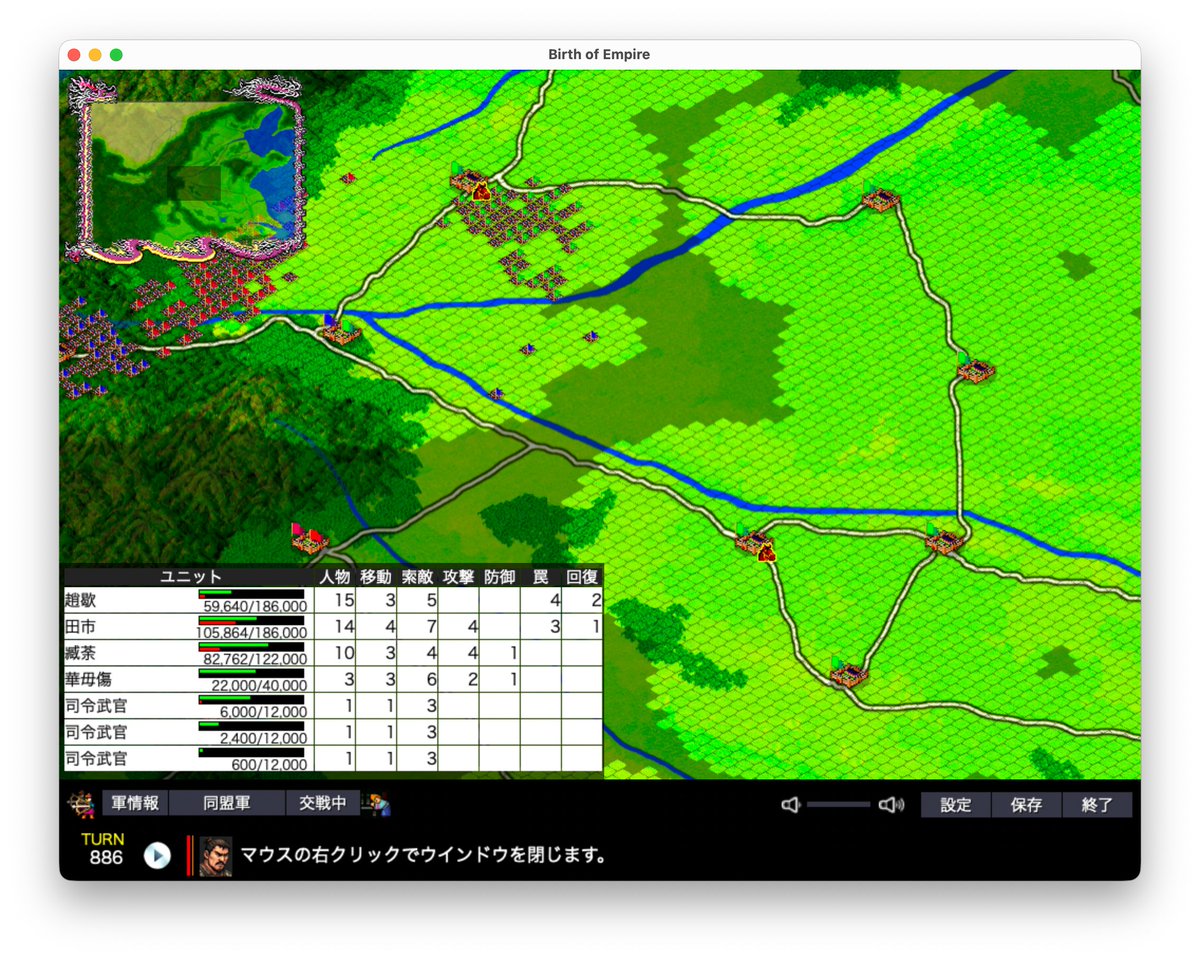Click the 索敵 column header
Screen dimensions: 1200x959
point(417,577)
